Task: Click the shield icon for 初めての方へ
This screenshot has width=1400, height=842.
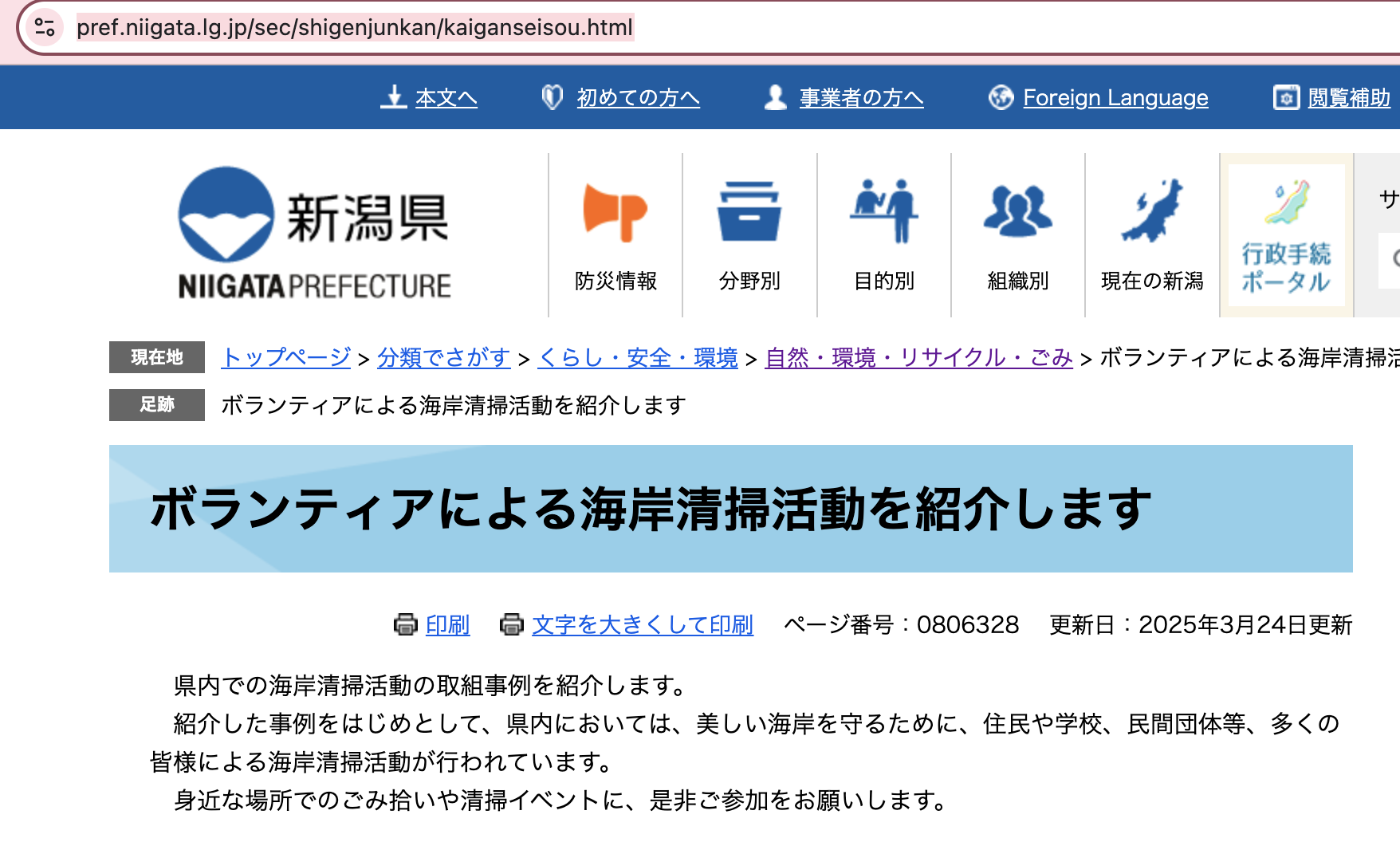Action: coord(552,97)
